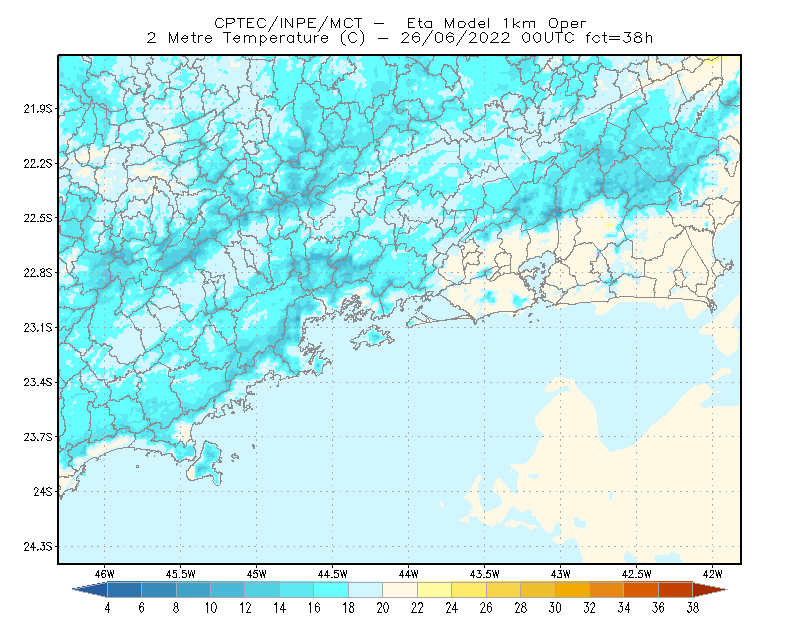Click the 22.5S latitude axis label

pos(38,218)
